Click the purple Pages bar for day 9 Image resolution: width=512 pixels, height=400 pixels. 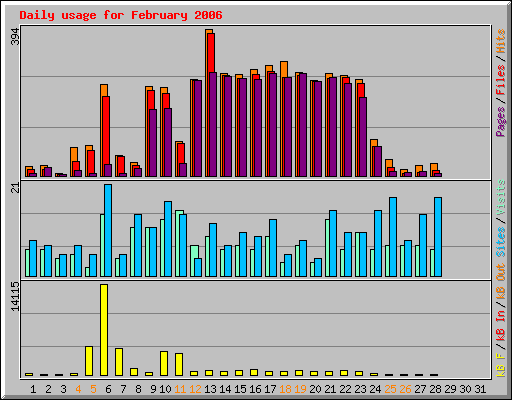tap(153, 143)
